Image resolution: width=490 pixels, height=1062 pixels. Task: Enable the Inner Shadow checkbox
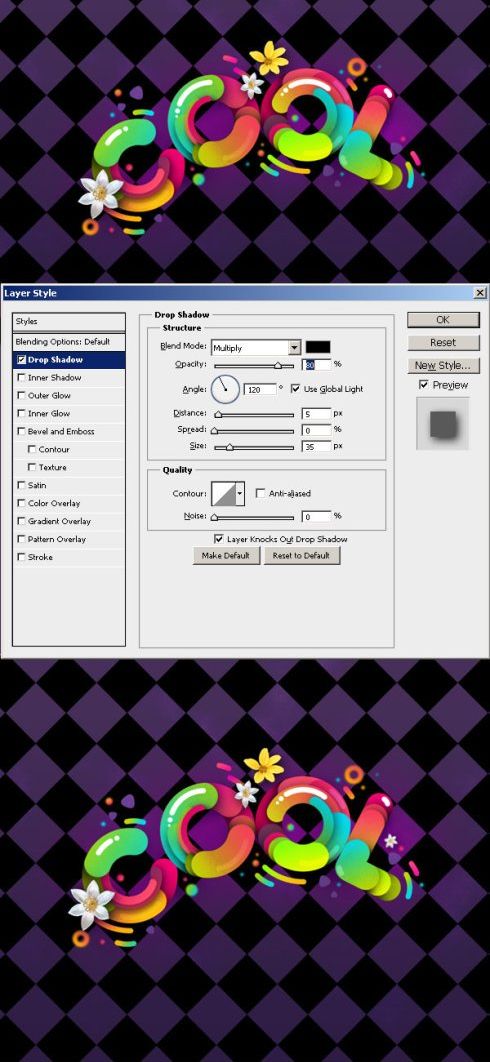coord(22,378)
